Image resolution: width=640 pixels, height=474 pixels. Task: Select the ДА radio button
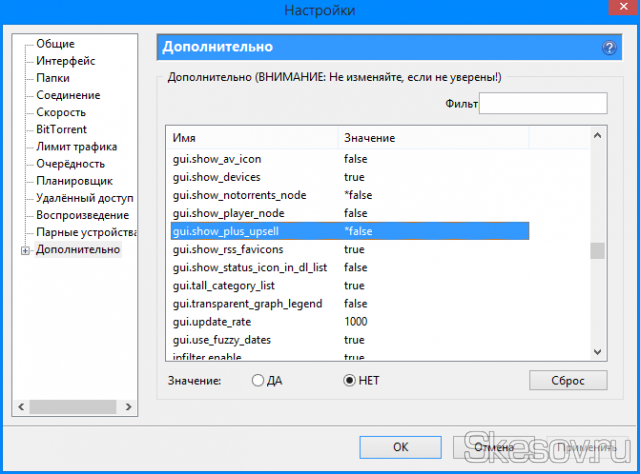click(x=258, y=380)
